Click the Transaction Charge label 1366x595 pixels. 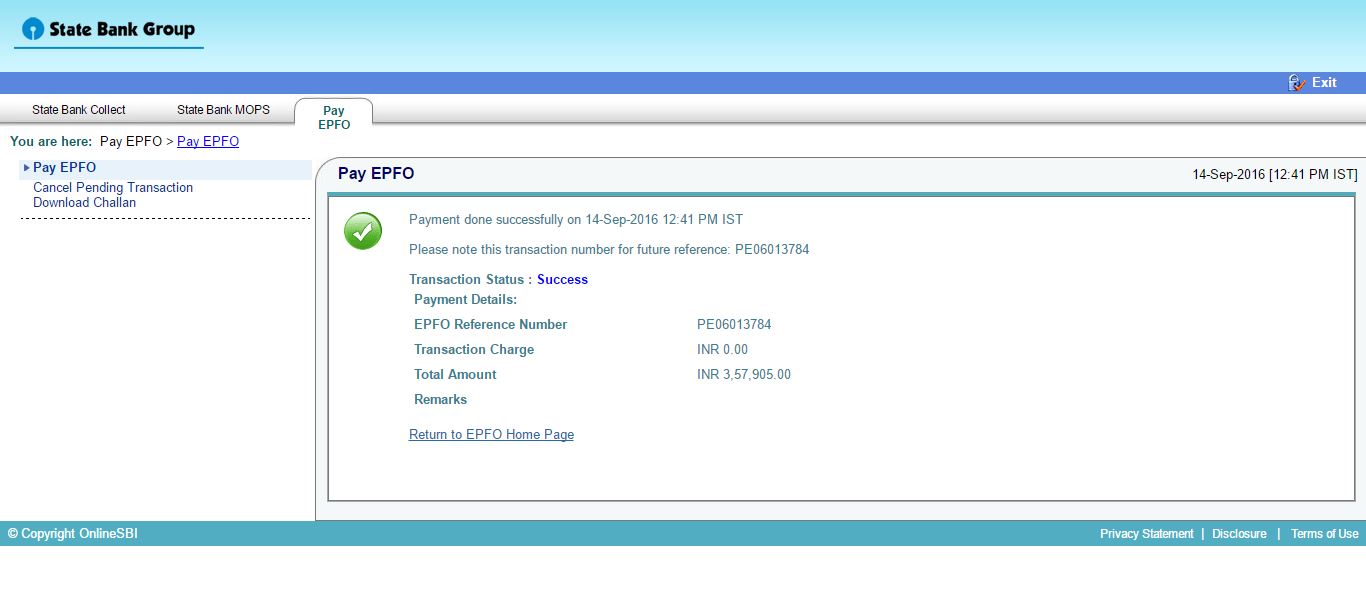pos(474,350)
